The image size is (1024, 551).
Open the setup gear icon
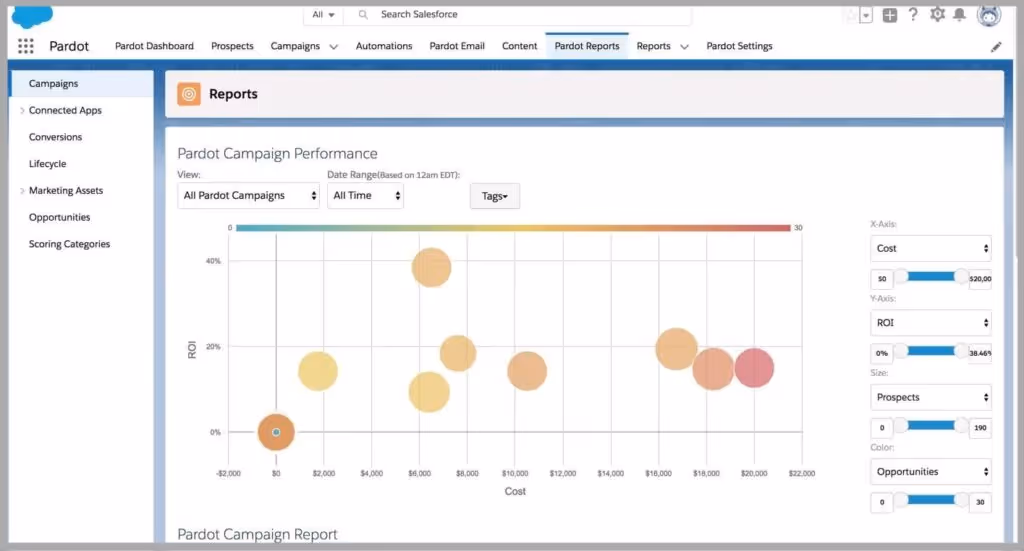click(x=937, y=14)
